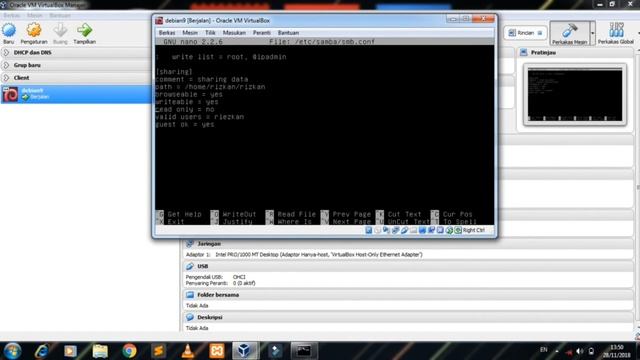This screenshot has width=640, height=360.
Task: Click keyboard capture icon beside Right Ctrl
Action: click(x=458, y=230)
